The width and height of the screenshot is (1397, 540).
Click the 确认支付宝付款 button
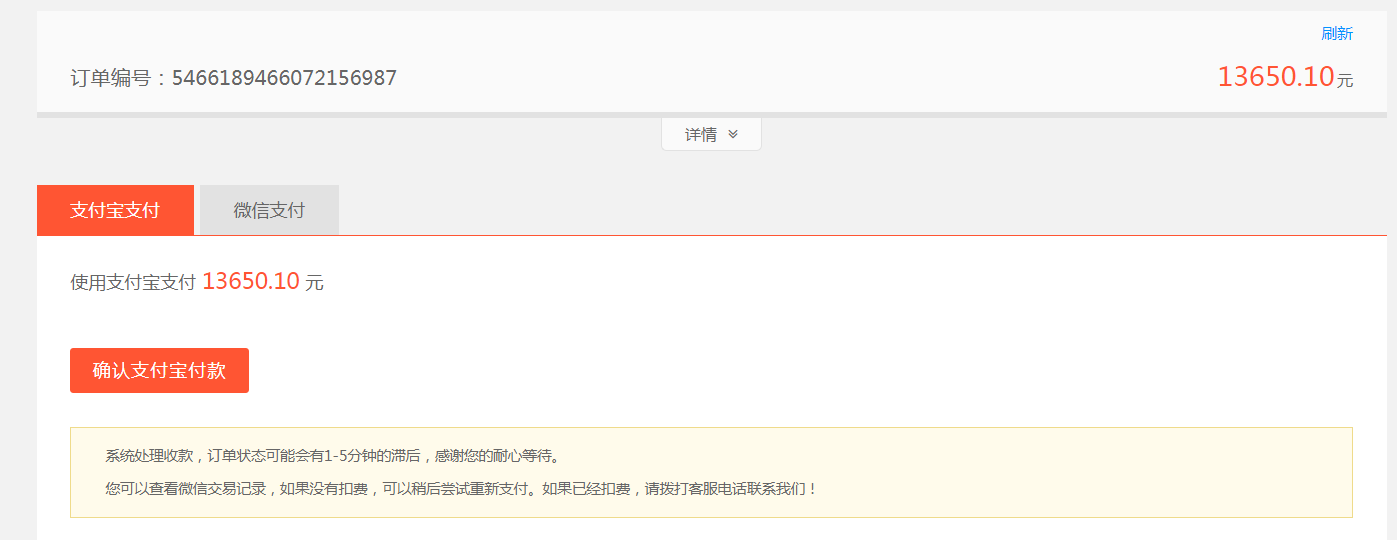(x=159, y=371)
